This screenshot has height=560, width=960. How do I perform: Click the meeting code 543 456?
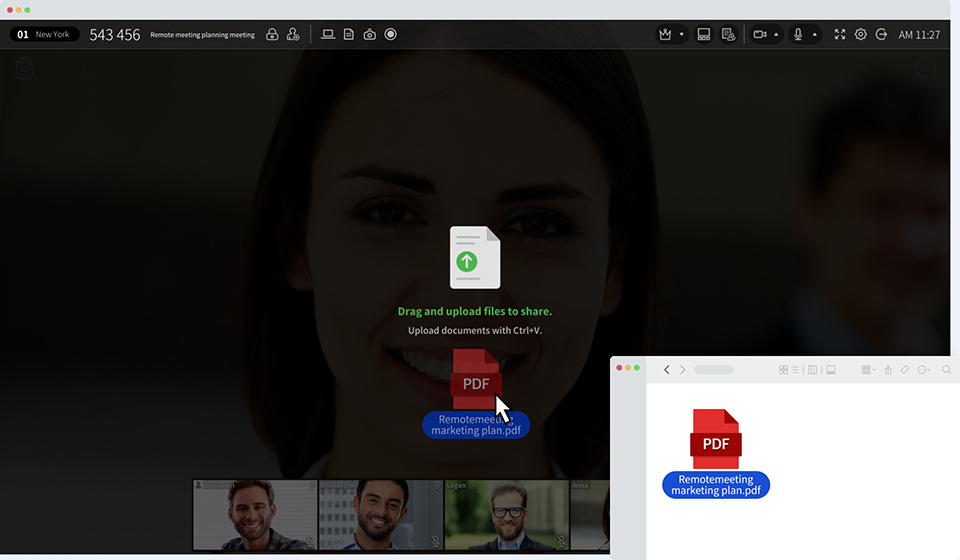click(x=115, y=35)
